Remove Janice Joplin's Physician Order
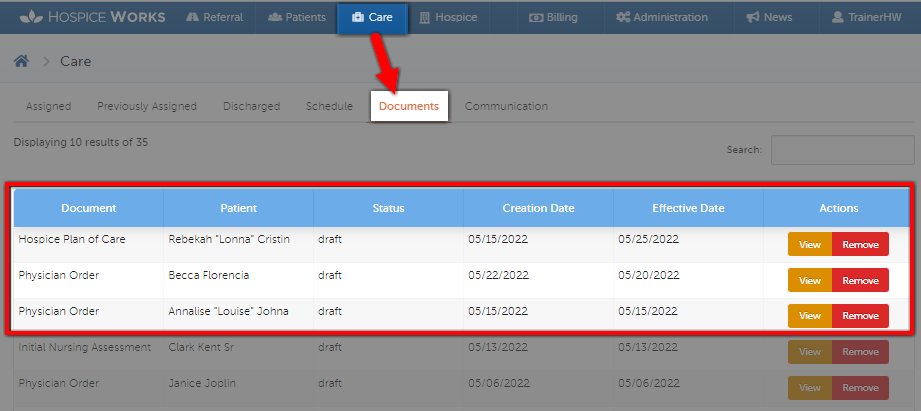 (x=860, y=388)
